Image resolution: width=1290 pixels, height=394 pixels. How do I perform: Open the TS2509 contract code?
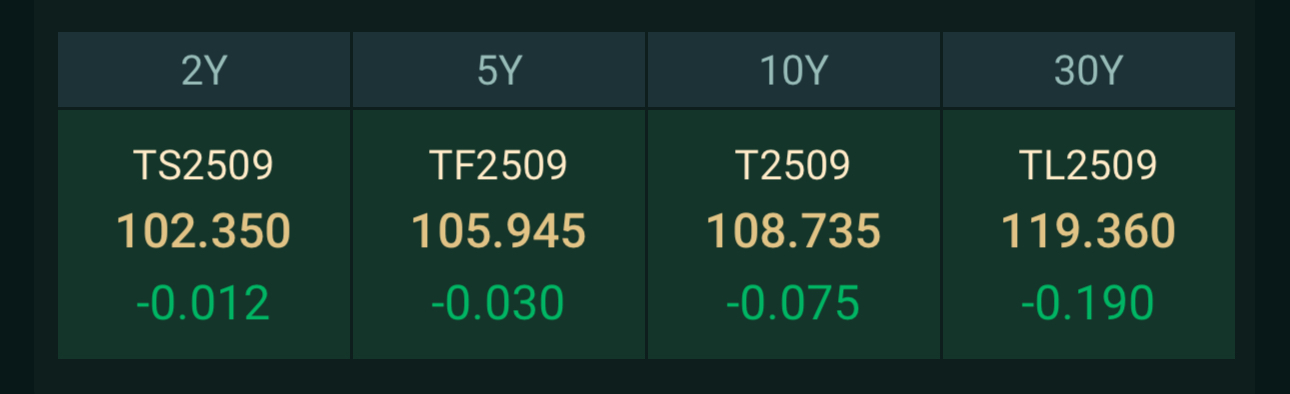(x=204, y=165)
